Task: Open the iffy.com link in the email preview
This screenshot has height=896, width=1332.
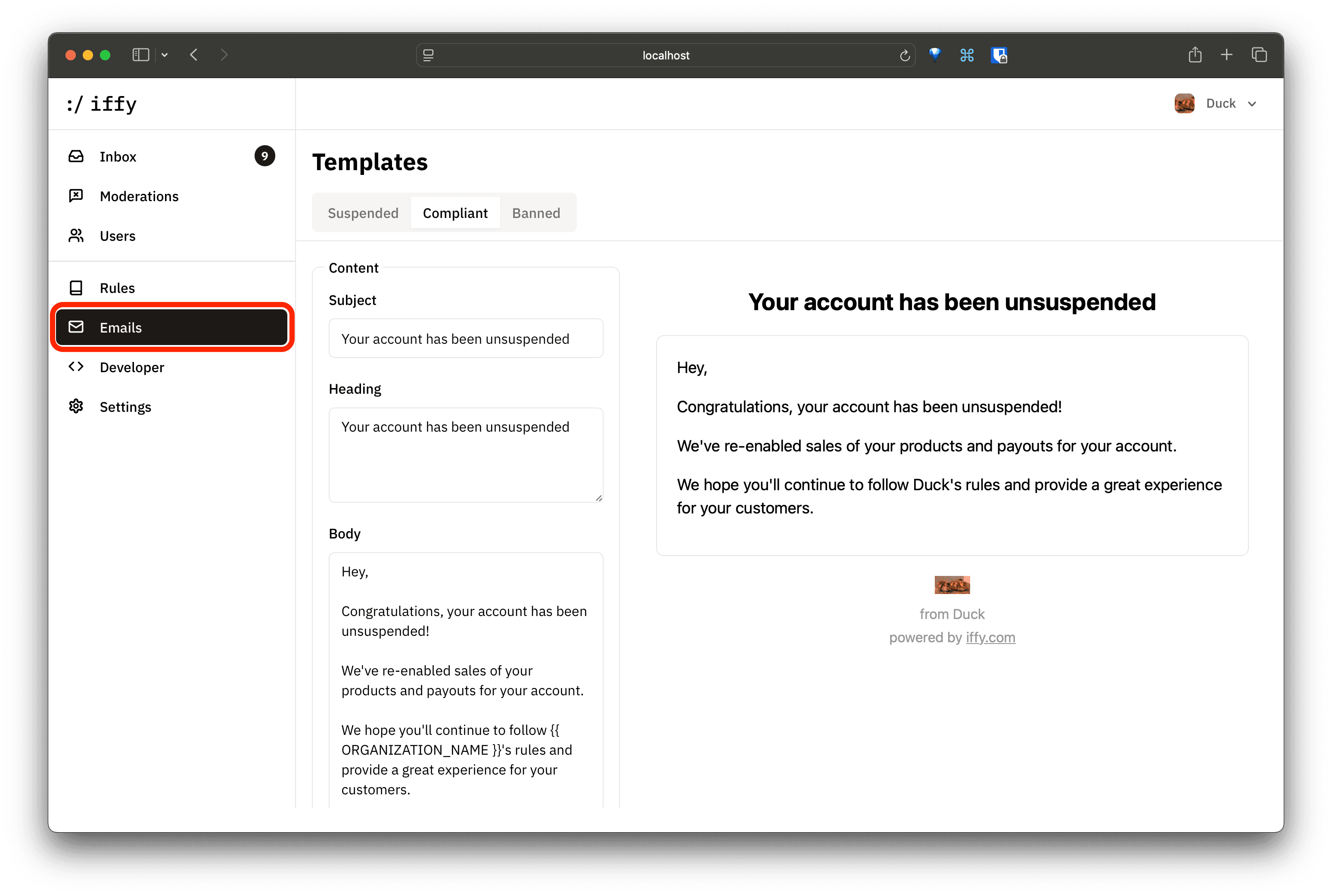Action: pyautogui.click(x=990, y=637)
